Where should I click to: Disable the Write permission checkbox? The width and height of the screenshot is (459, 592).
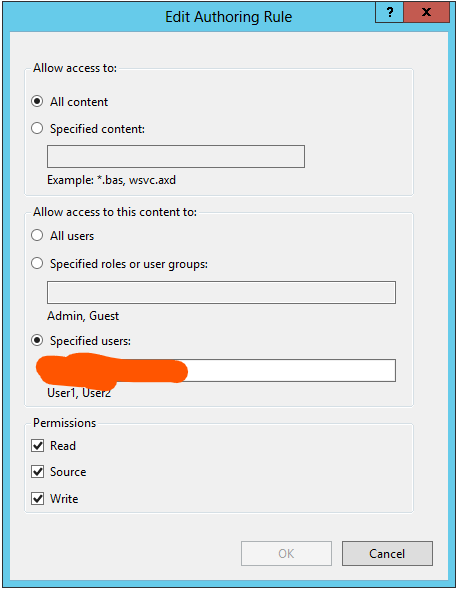[37, 498]
